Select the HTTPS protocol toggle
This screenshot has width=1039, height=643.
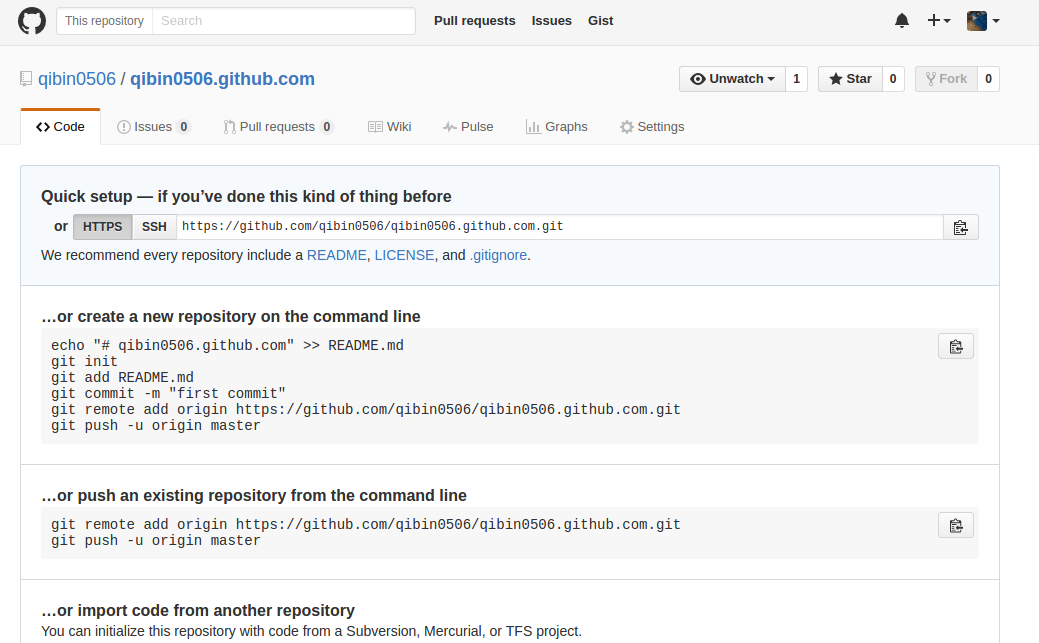(103, 227)
